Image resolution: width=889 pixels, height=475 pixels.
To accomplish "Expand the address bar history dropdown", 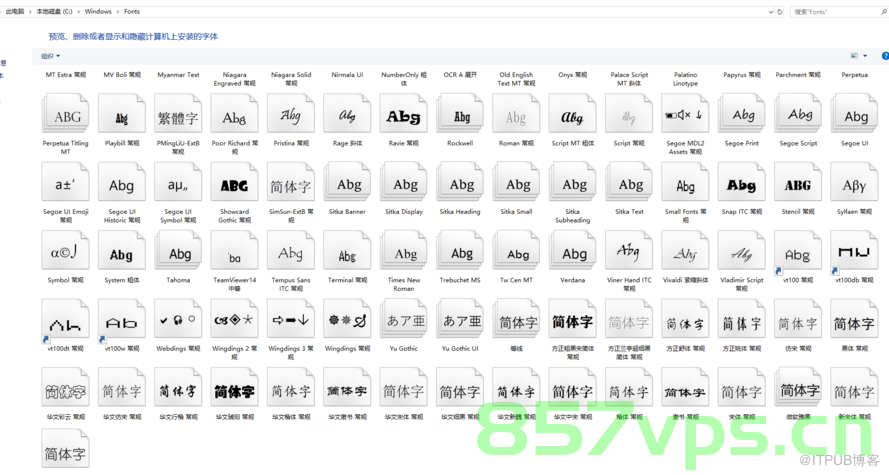I will coord(771,11).
